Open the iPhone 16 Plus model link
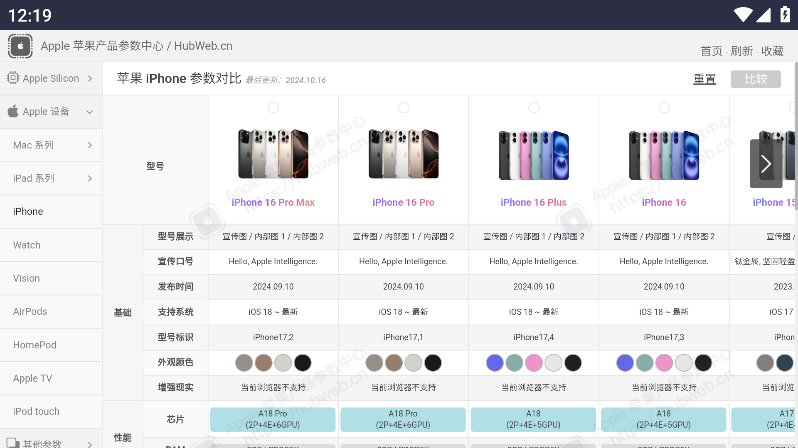The width and height of the screenshot is (798, 448). 533,203
